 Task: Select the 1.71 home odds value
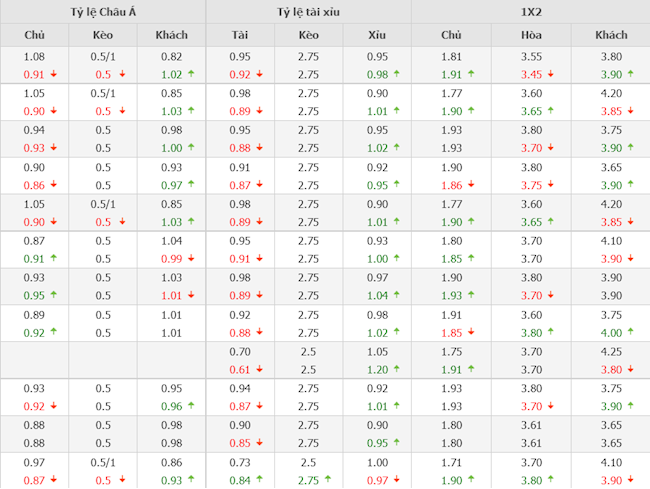pos(452,464)
